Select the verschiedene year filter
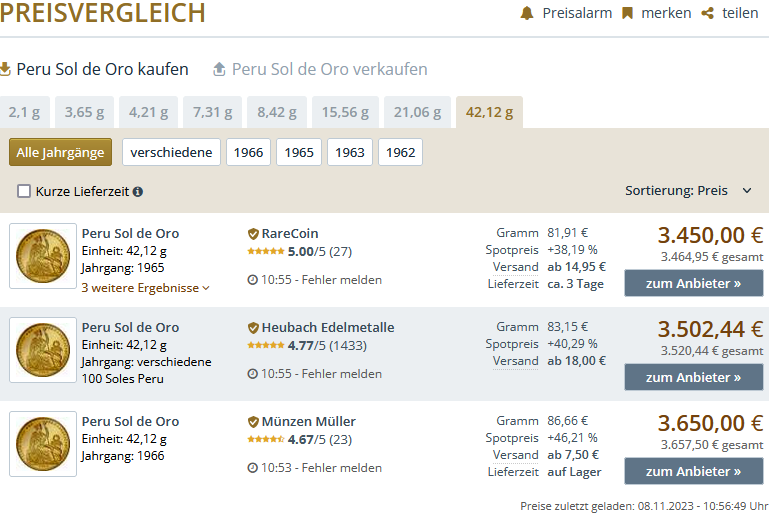Image resolution: width=775 pixels, height=525 pixels. pyautogui.click(x=171, y=153)
